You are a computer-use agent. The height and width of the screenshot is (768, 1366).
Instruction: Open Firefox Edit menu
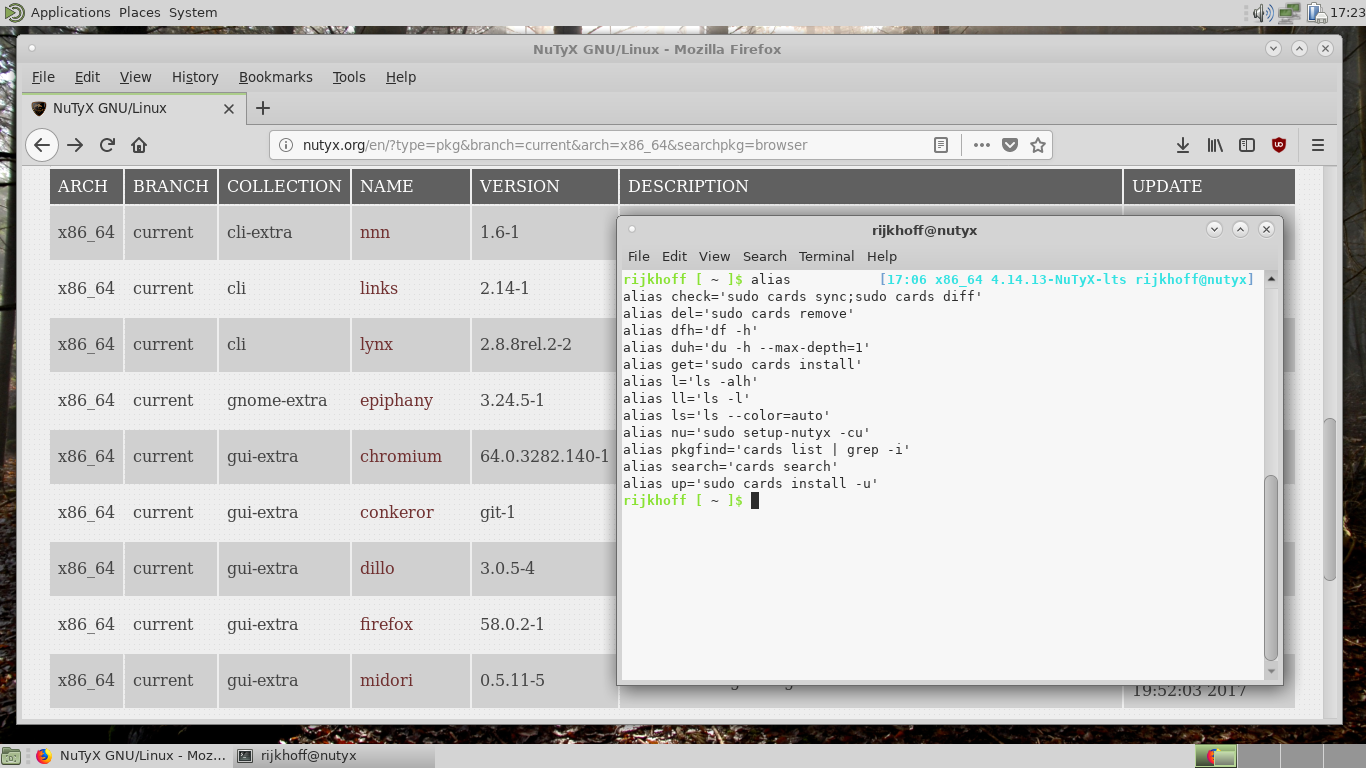pos(87,77)
